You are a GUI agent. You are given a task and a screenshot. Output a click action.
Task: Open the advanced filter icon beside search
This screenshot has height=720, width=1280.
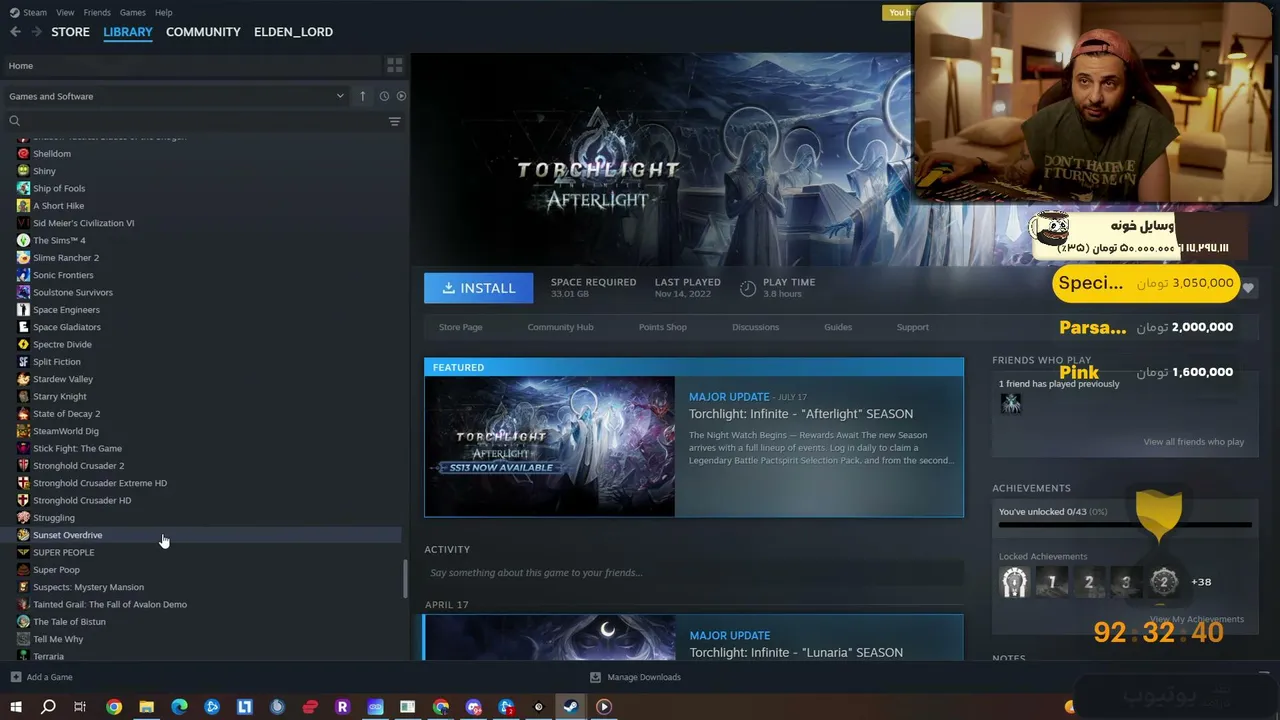tap(395, 121)
